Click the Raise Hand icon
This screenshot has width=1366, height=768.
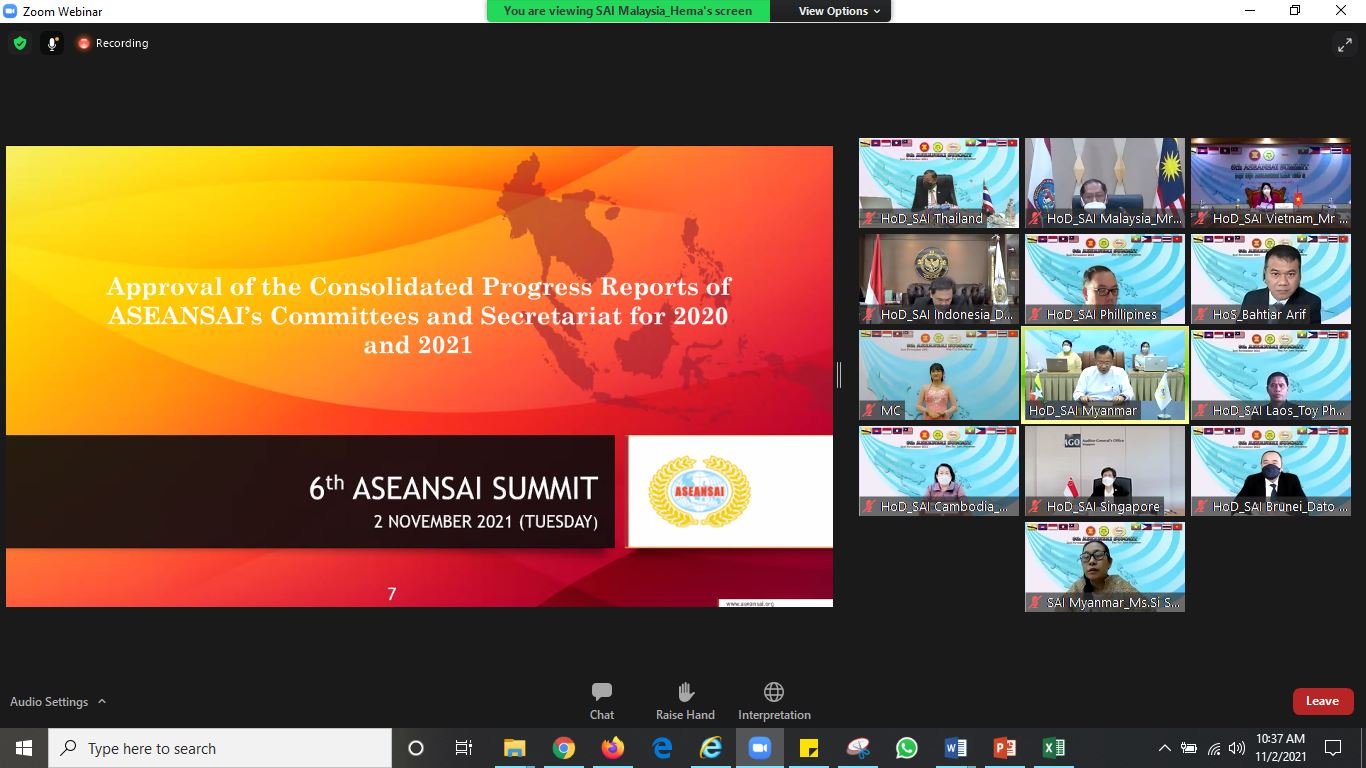pyautogui.click(x=685, y=700)
